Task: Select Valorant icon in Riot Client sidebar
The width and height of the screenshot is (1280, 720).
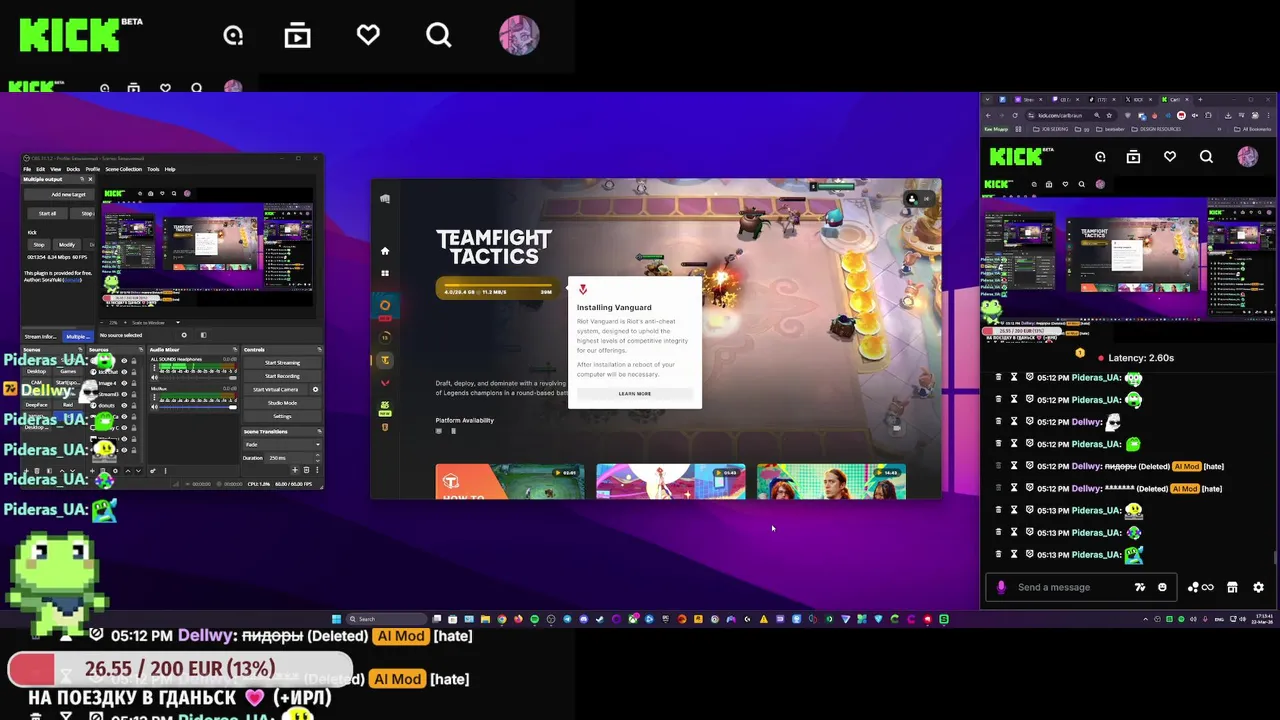Action: point(385,383)
